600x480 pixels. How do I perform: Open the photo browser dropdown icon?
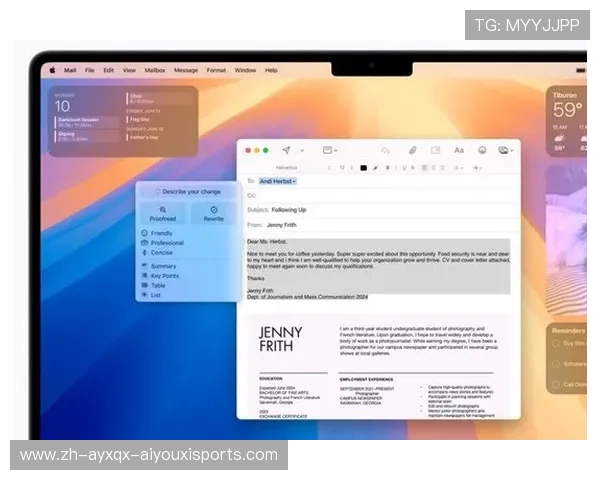click(505, 150)
